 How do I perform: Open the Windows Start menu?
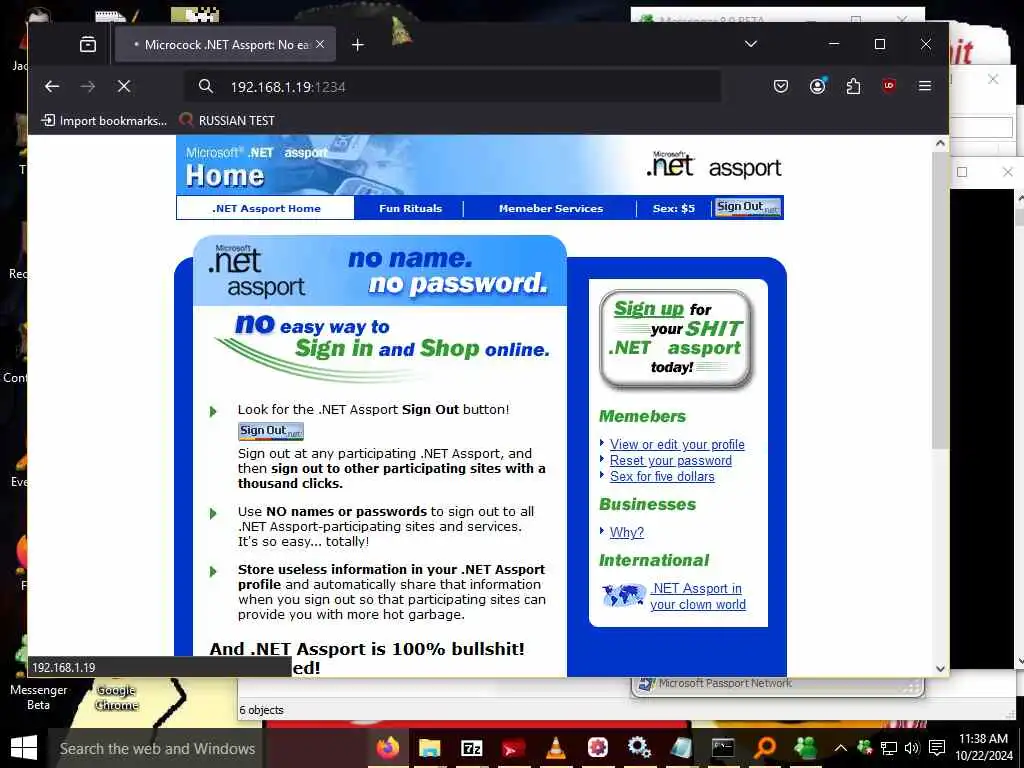[24, 748]
